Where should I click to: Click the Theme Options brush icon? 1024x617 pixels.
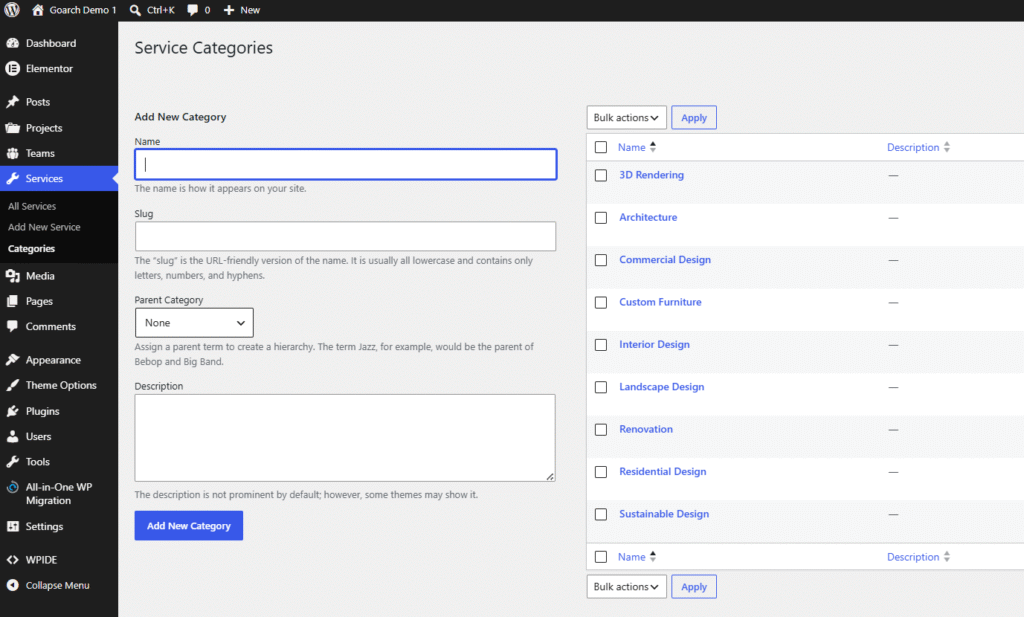tap(12, 385)
